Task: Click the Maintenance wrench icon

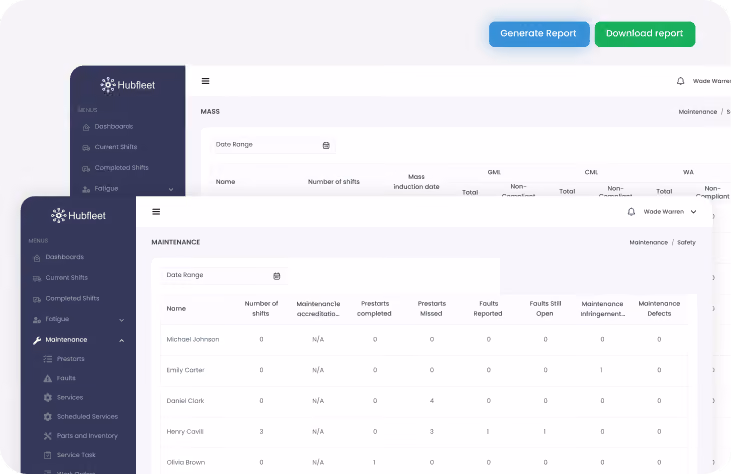Action: pyautogui.click(x=37, y=340)
